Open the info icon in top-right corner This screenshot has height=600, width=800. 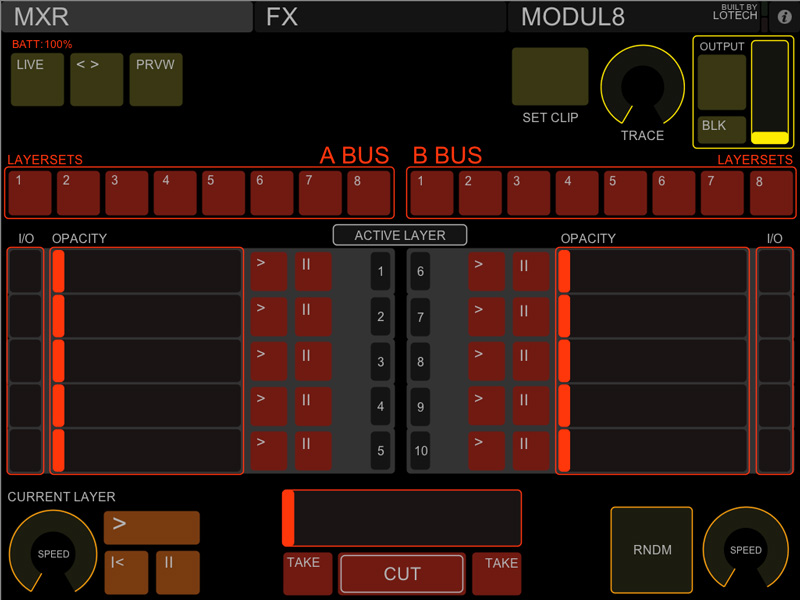click(784, 17)
